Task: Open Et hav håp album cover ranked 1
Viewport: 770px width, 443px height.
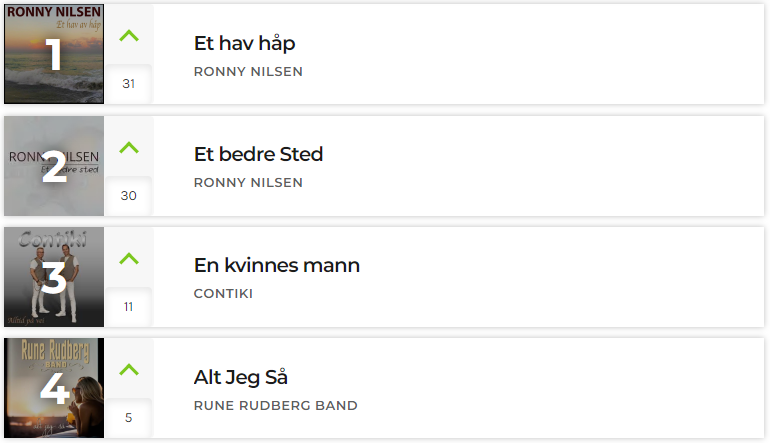Action: click(54, 54)
